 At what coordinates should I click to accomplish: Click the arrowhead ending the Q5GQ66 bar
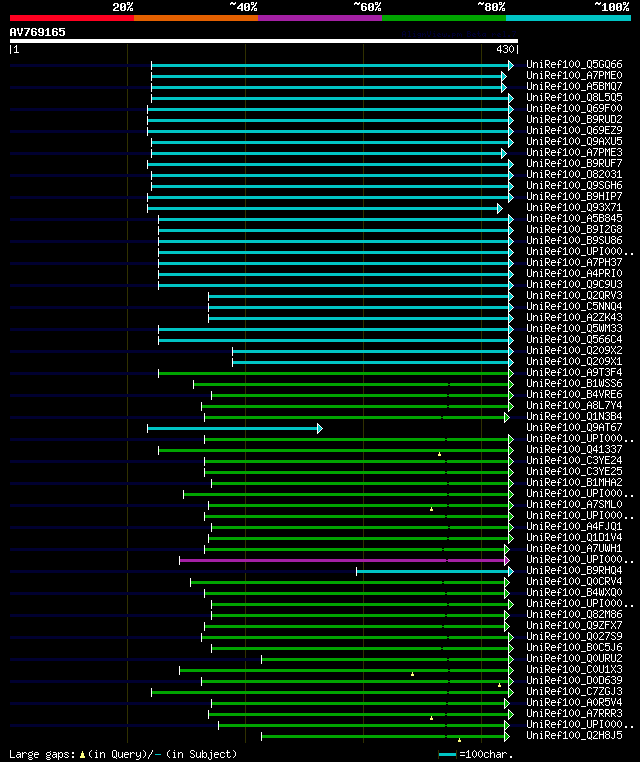511,65
